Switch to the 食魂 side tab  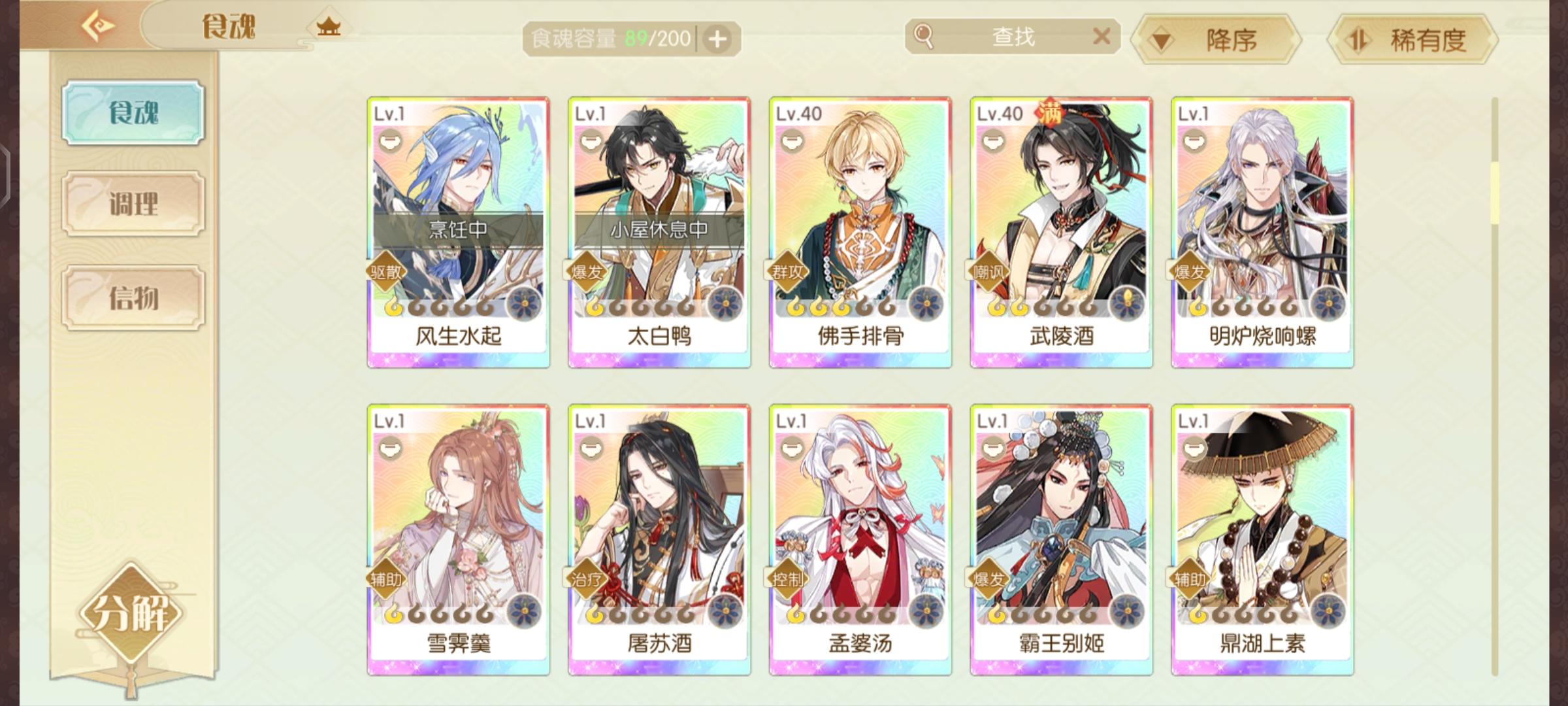133,112
